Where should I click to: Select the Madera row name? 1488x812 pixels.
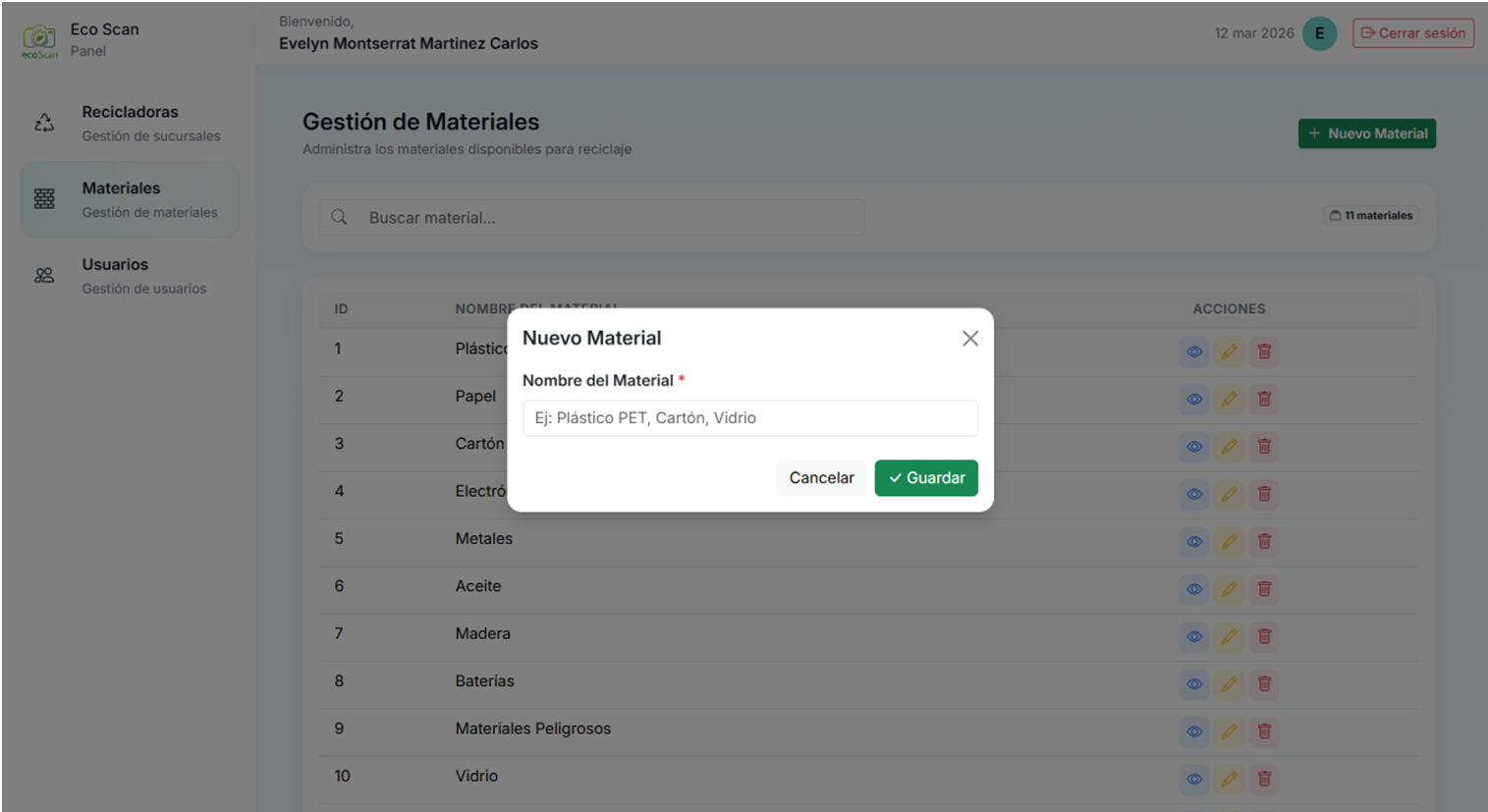(482, 633)
